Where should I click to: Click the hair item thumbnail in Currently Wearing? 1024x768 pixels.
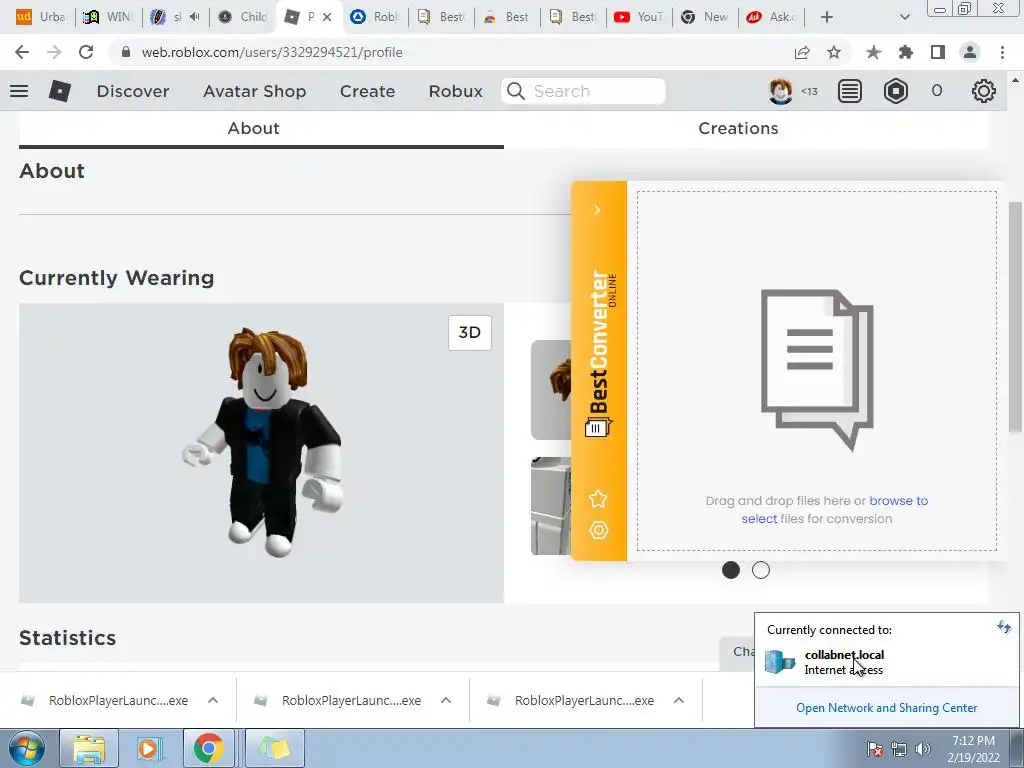[x=551, y=390]
